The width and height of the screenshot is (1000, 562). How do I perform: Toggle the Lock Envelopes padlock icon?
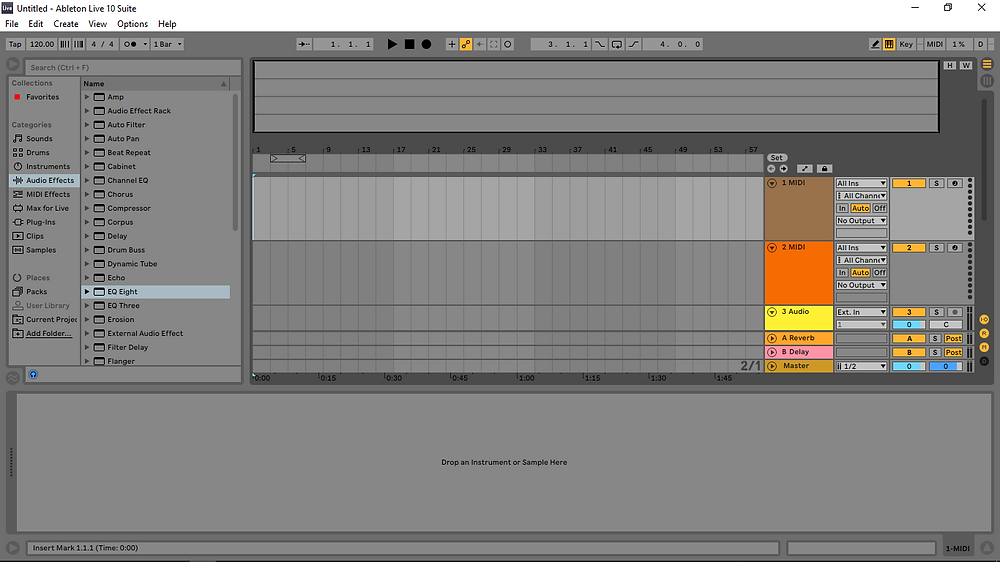824,169
